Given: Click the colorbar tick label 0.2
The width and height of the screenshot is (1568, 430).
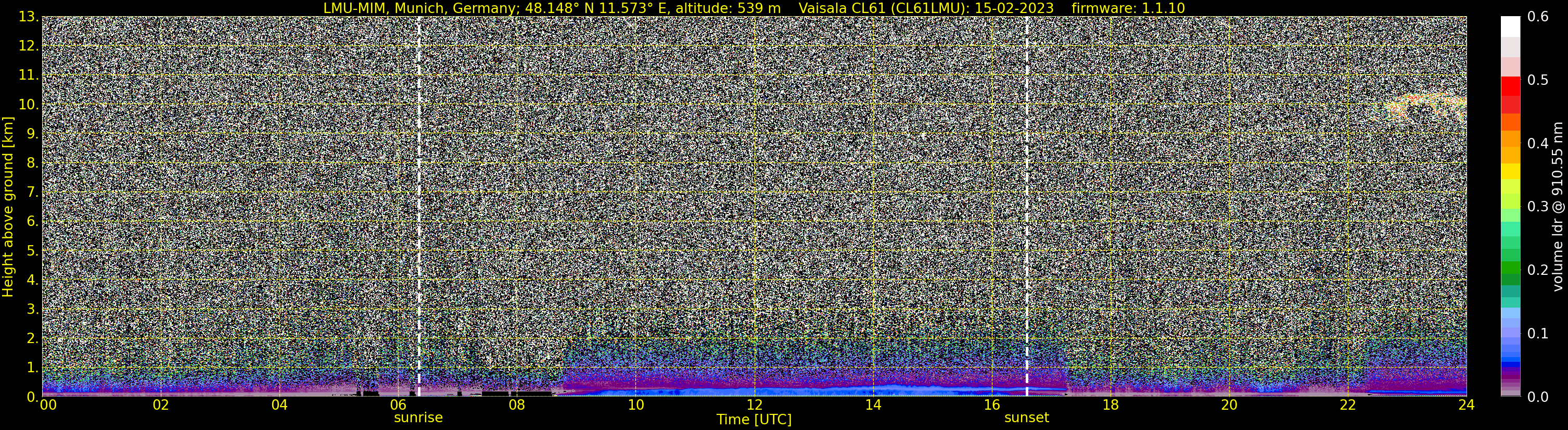Looking at the screenshot, I should click(x=1538, y=270).
